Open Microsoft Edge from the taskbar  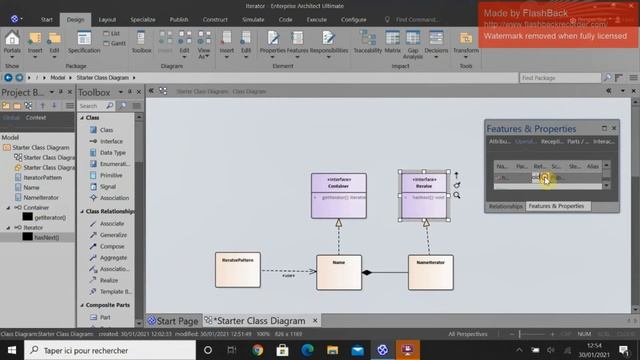point(307,350)
